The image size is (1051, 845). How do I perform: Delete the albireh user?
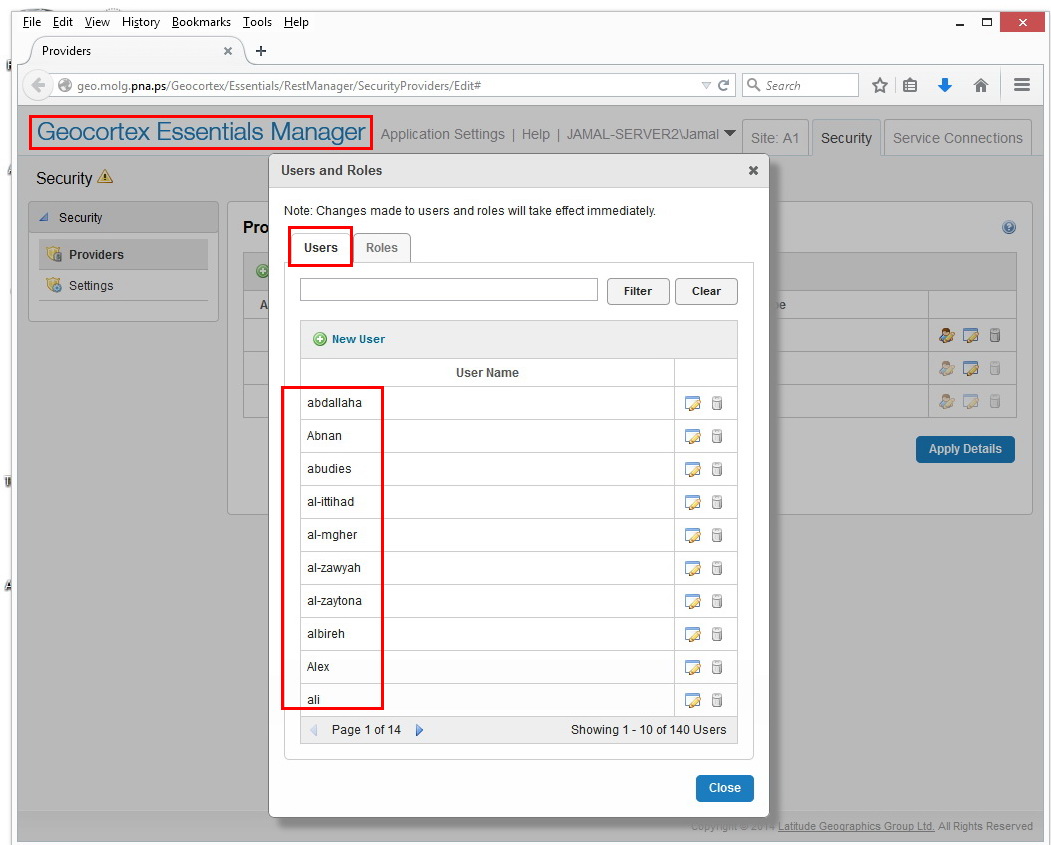(x=717, y=634)
